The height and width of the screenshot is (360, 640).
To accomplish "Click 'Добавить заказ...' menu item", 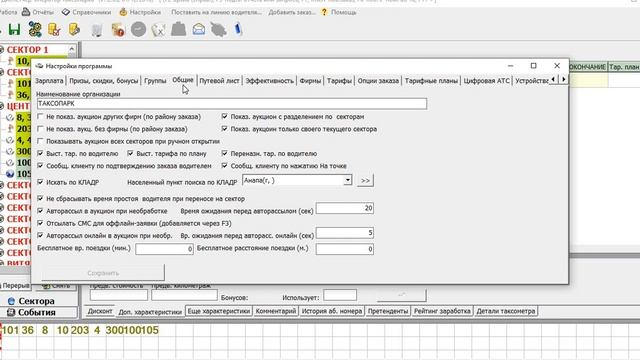I will (x=292, y=12).
